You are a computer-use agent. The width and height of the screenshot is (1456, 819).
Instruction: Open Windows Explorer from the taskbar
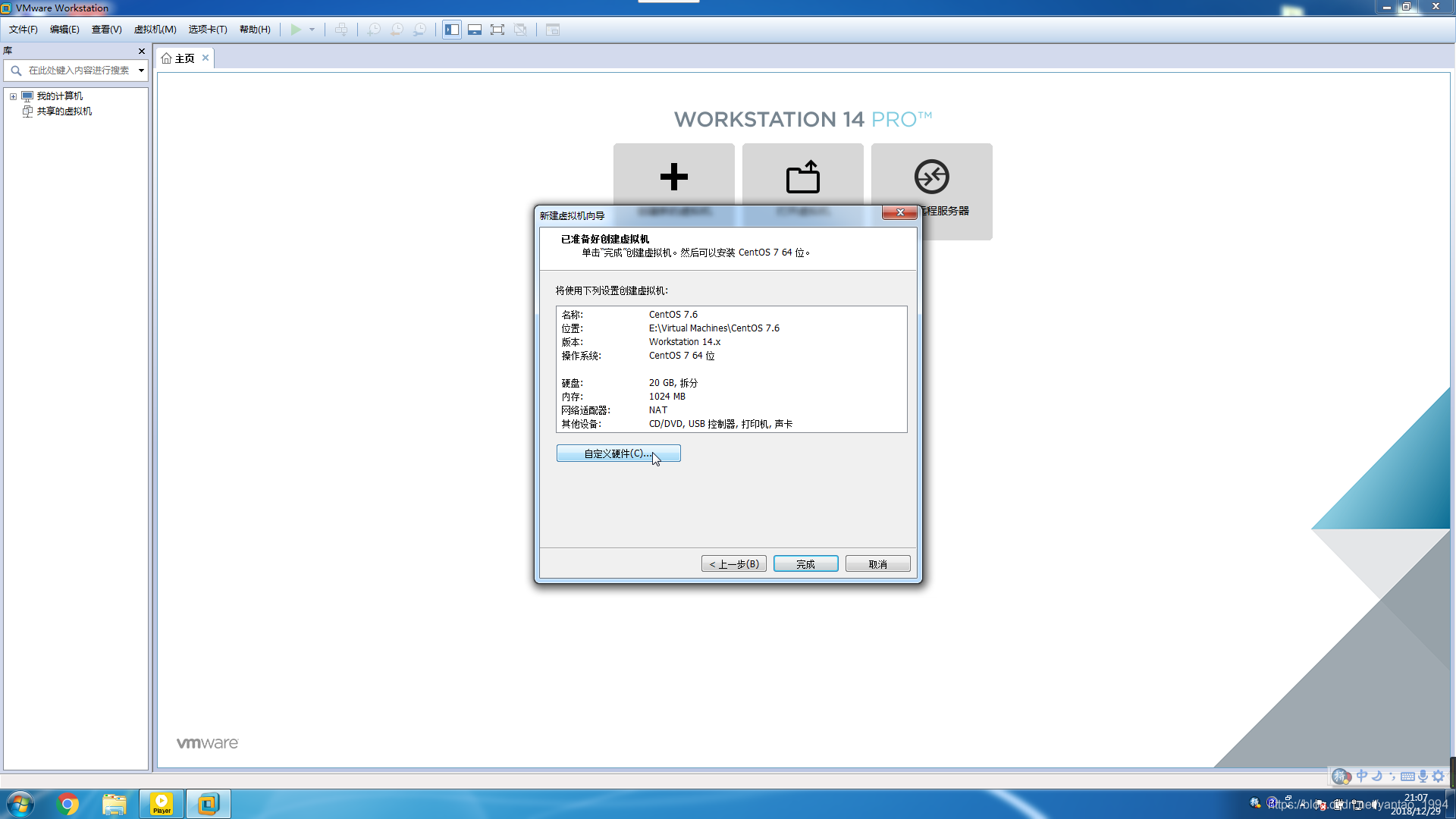click(114, 804)
